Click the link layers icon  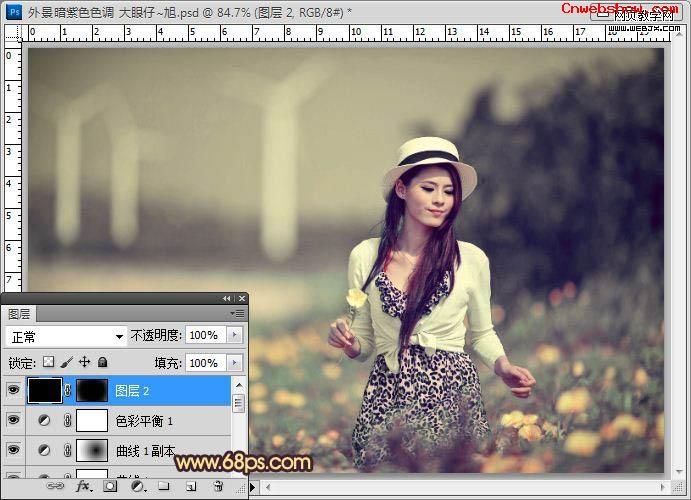click(57, 486)
